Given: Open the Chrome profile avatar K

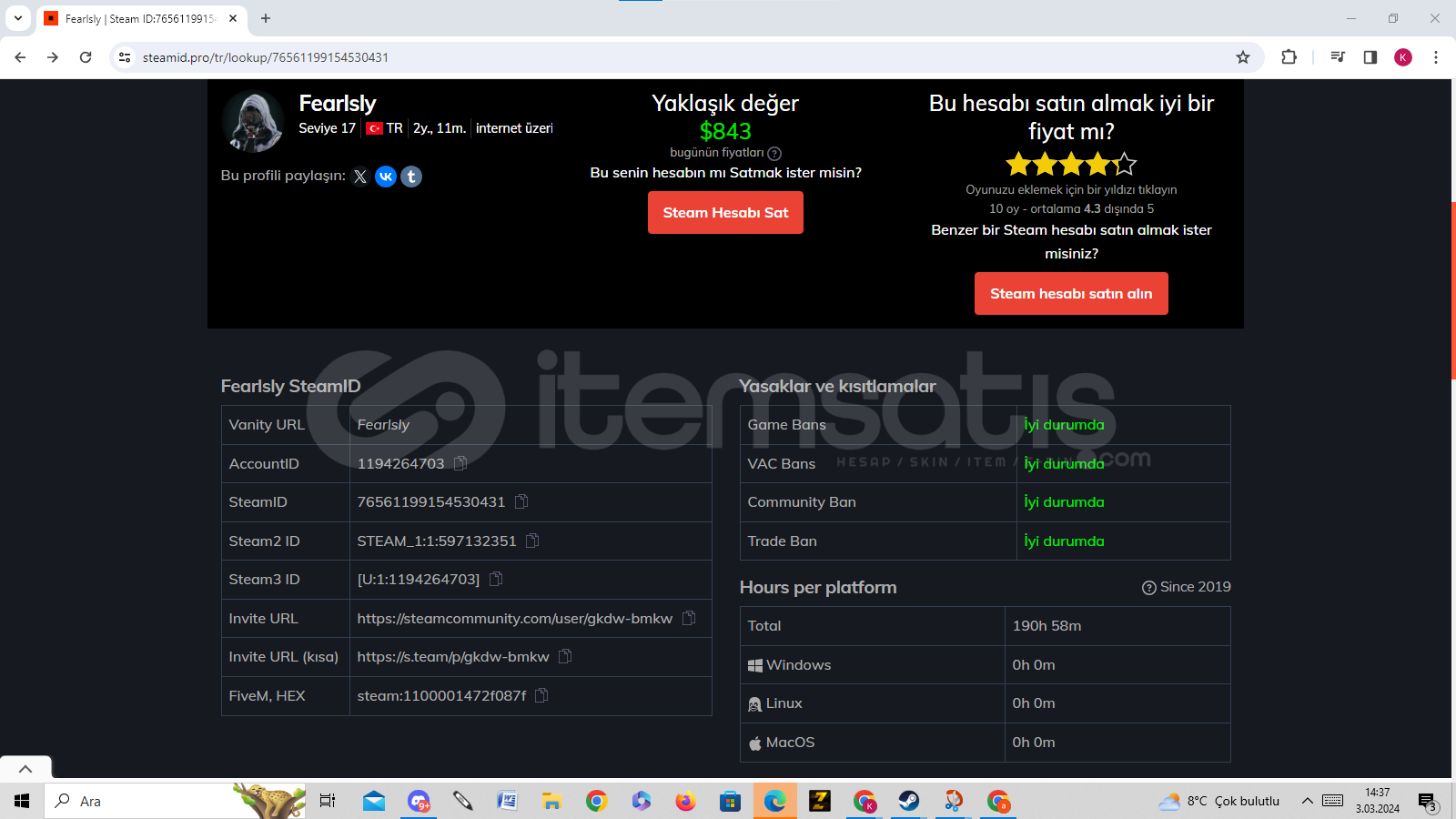Looking at the screenshot, I should pyautogui.click(x=1403, y=57).
